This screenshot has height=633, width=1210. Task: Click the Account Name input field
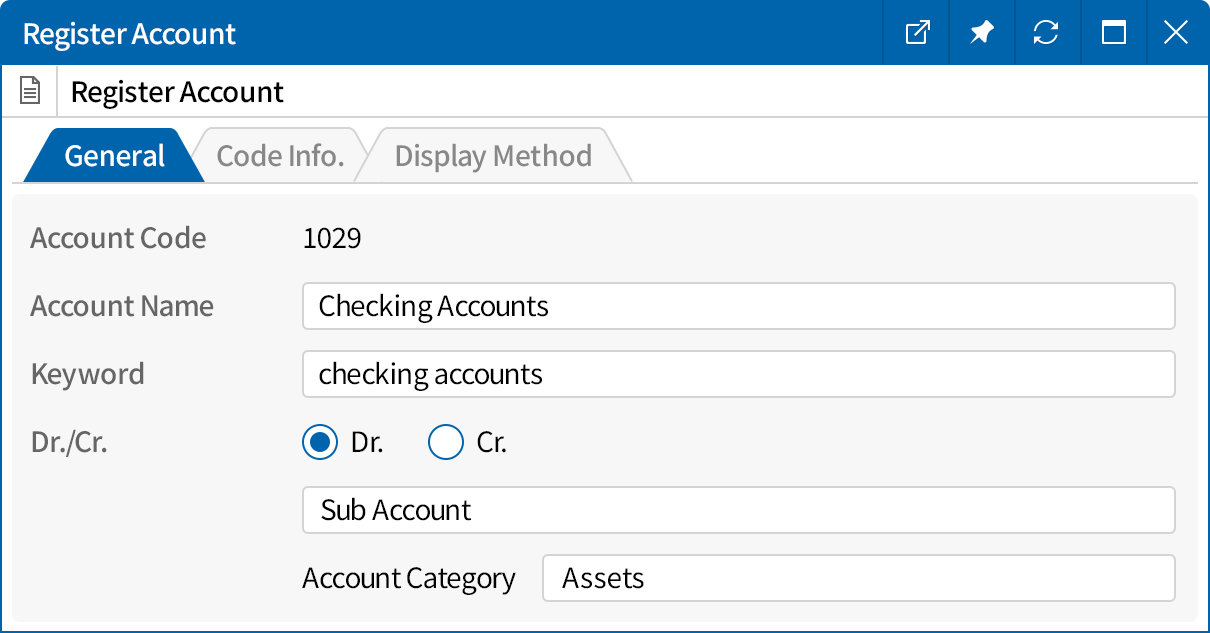click(738, 306)
